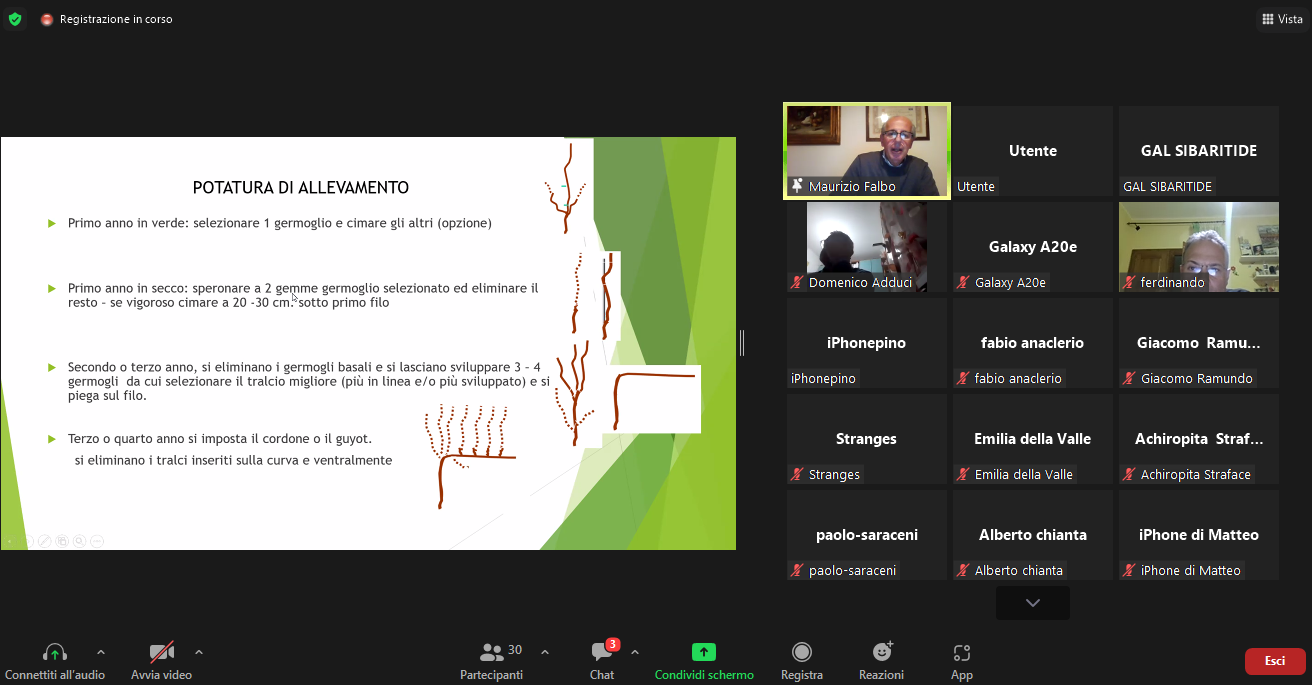This screenshot has height=685, width=1312.
Task: Select Maurizio Falbo video tile
Action: 867,151
